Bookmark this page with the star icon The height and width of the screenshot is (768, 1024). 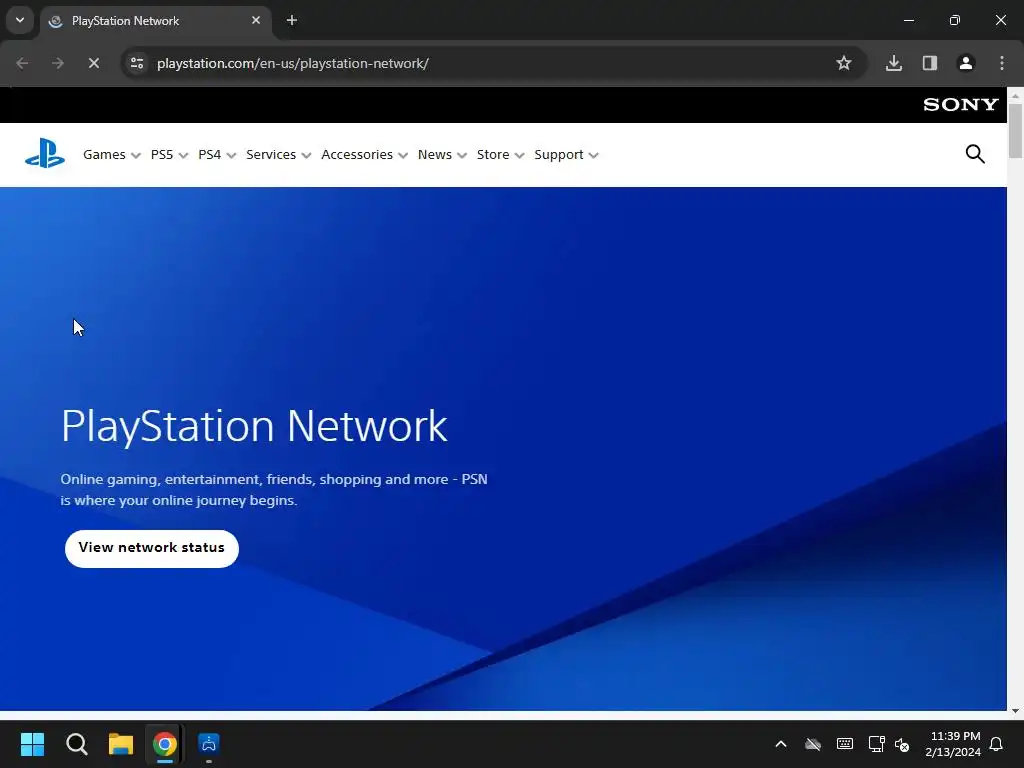(844, 63)
